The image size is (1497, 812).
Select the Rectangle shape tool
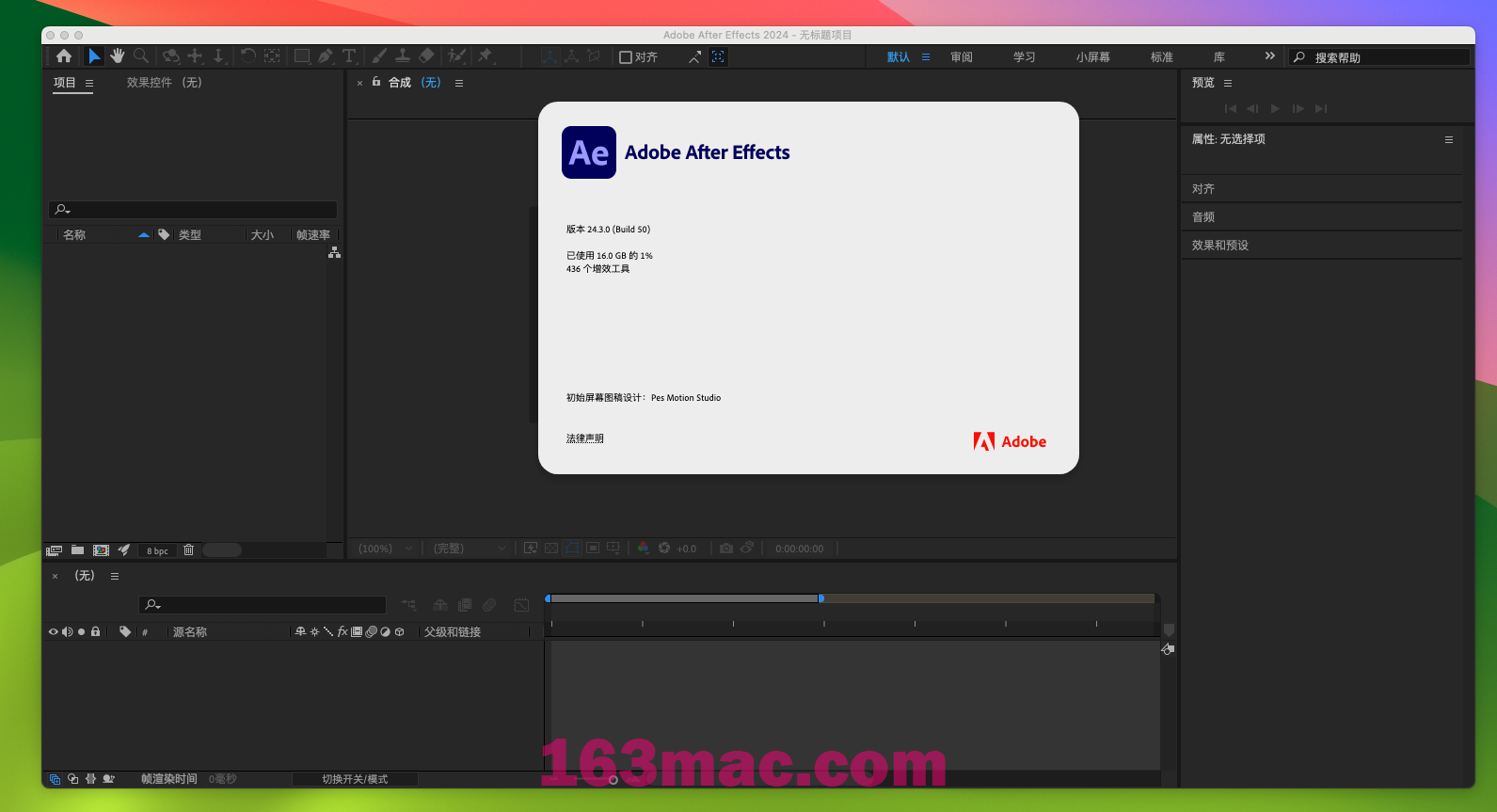[302, 56]
